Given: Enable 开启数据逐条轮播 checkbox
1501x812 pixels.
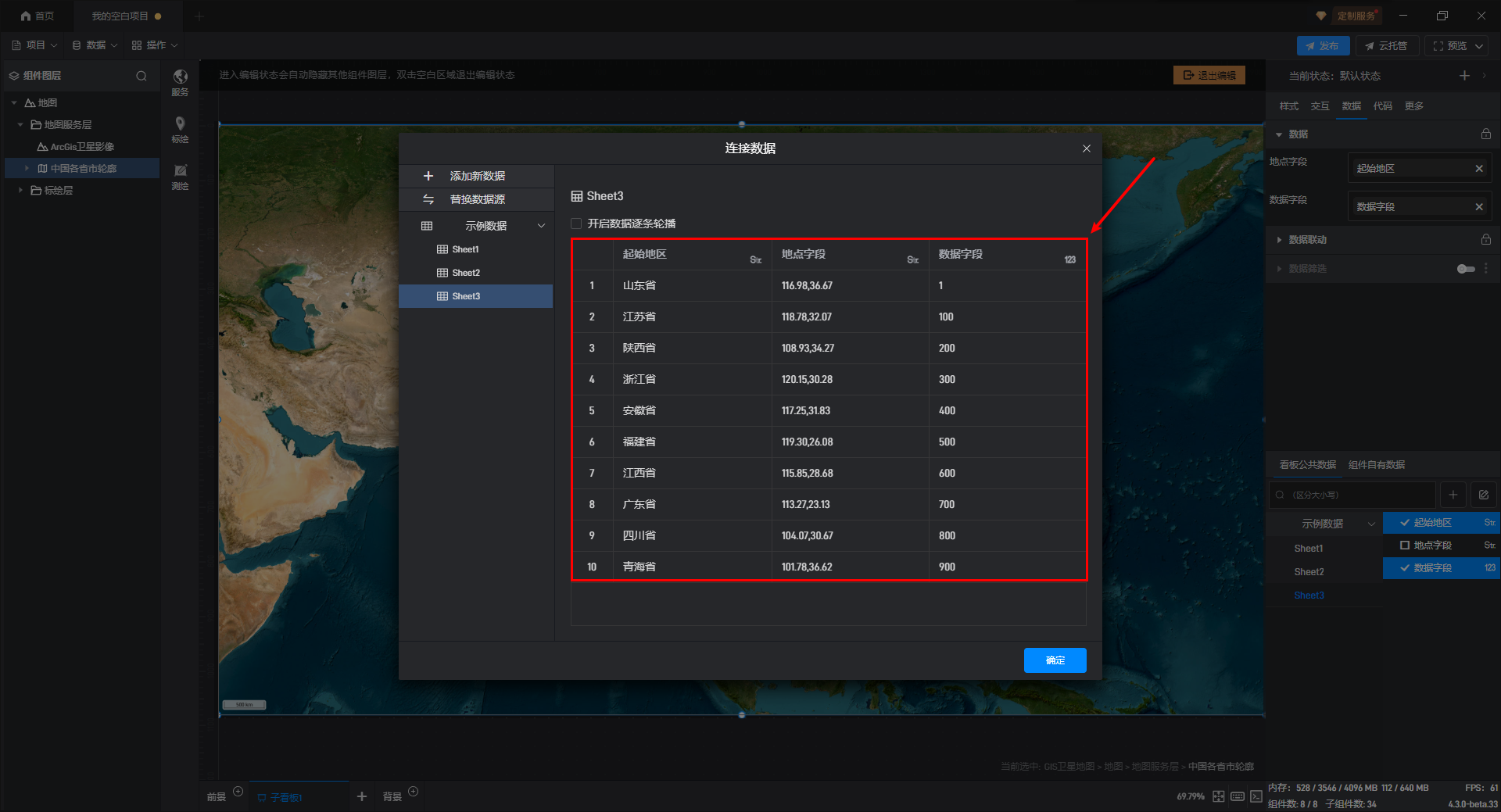Looking at the screenshot, I should point(576,224).
